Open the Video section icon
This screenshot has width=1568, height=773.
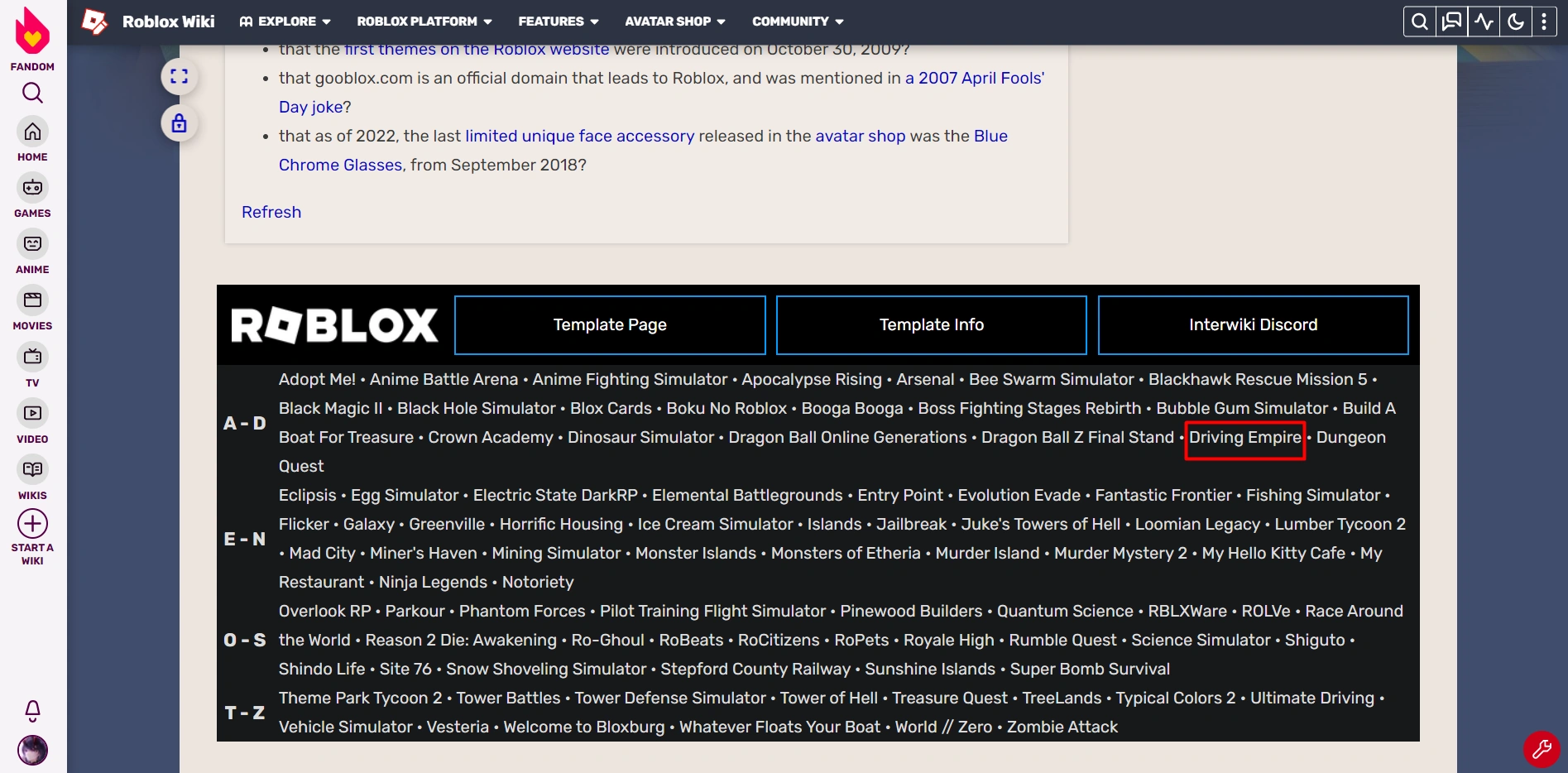(x=31, y=413)
